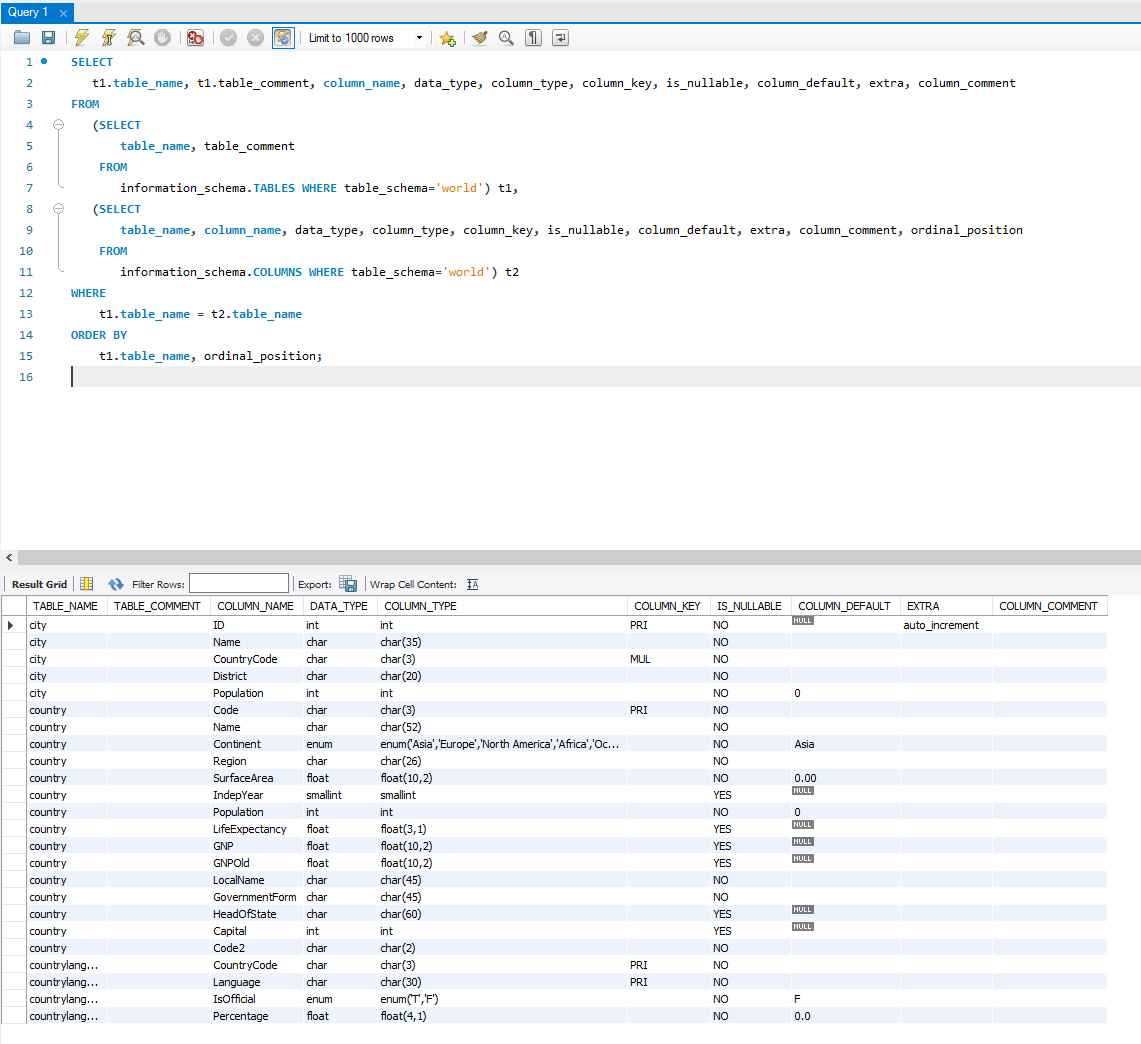Select the auto_increment cell

click(x=946, y=625)
